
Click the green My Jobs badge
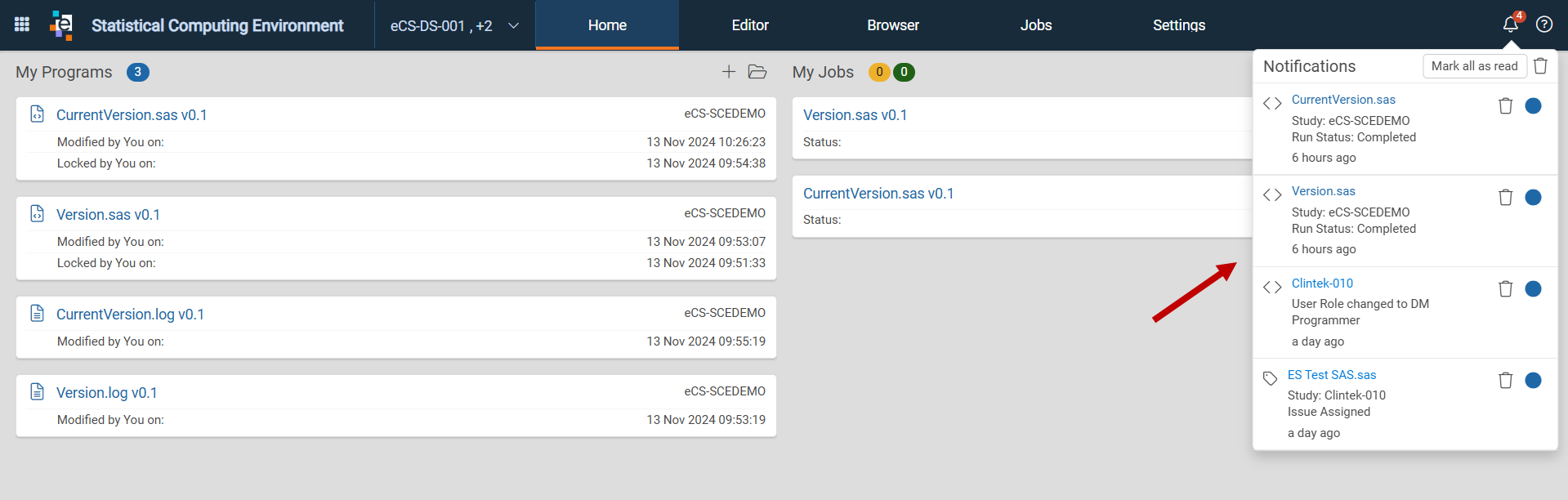[904, 72]
